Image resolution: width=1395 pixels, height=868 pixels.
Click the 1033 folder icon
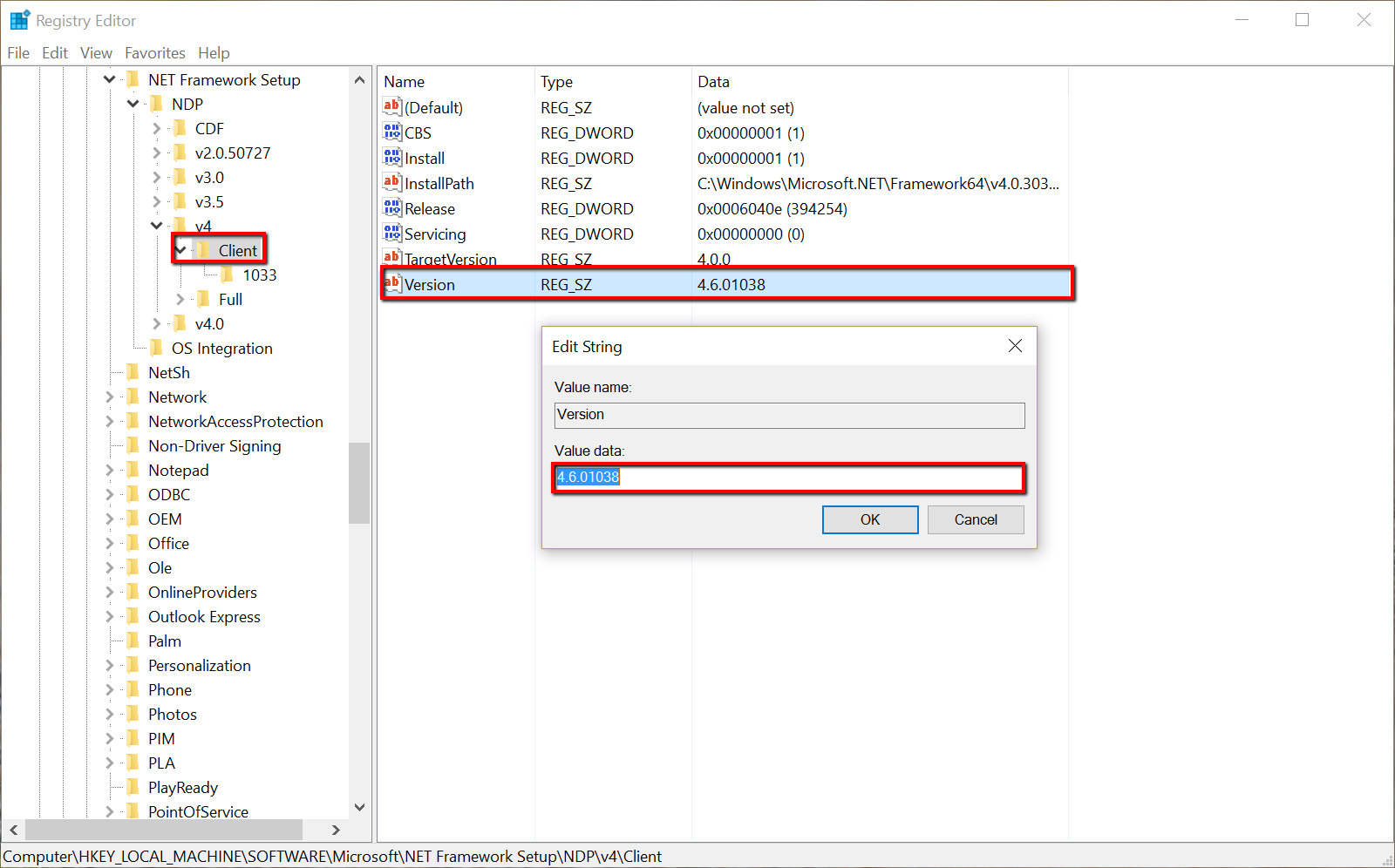pos(227,275)
